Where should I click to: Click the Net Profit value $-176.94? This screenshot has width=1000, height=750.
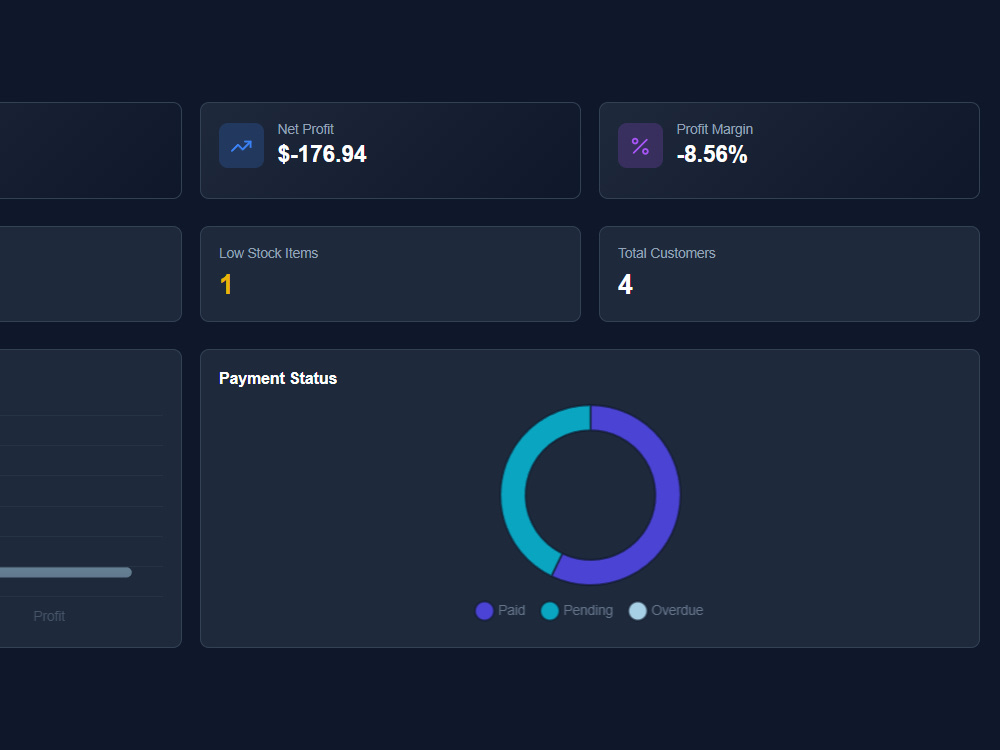point(322,154)
